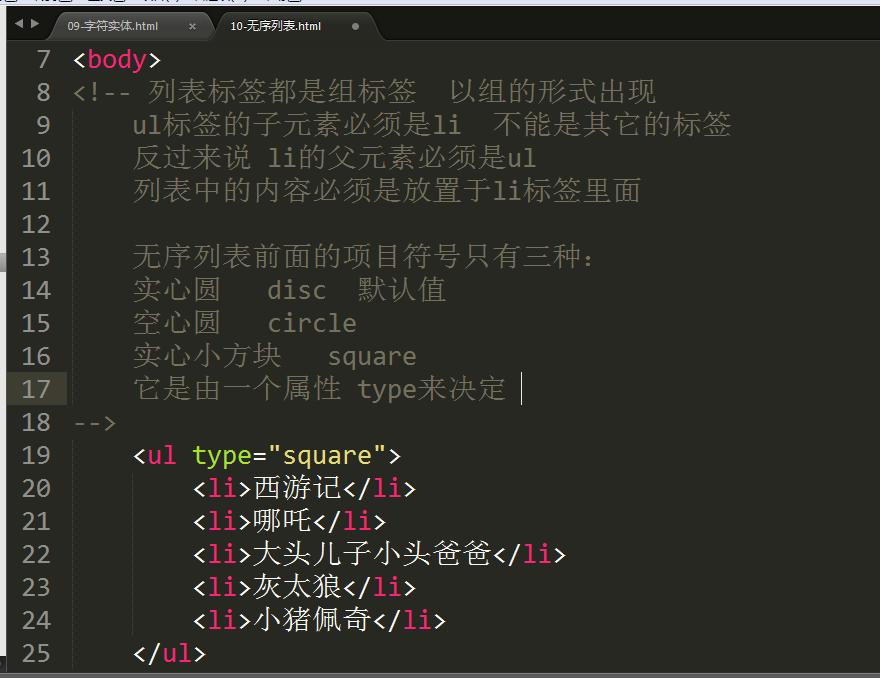Click comment text 以组的形式出现
Viewport: 880px width, 678px height.
(x=552, y=91)
